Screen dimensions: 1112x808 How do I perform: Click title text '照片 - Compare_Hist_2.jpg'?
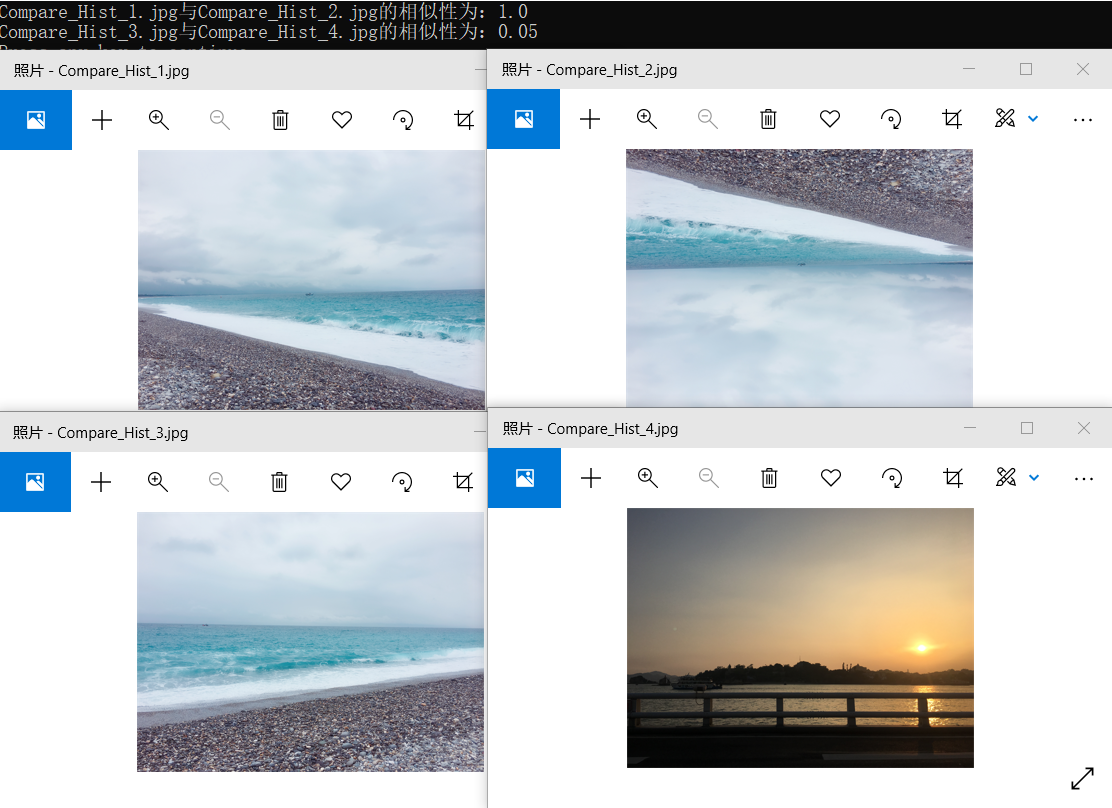589,70
